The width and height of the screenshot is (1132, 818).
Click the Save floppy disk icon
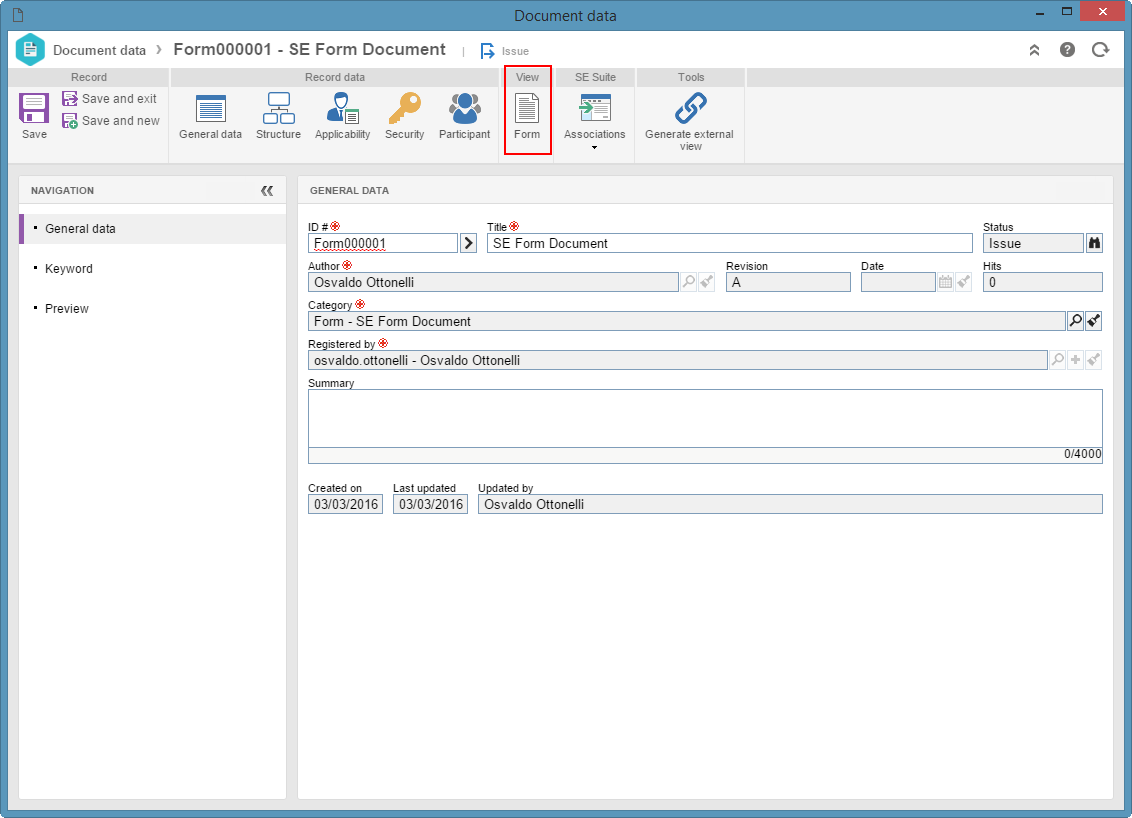(34, 109)
